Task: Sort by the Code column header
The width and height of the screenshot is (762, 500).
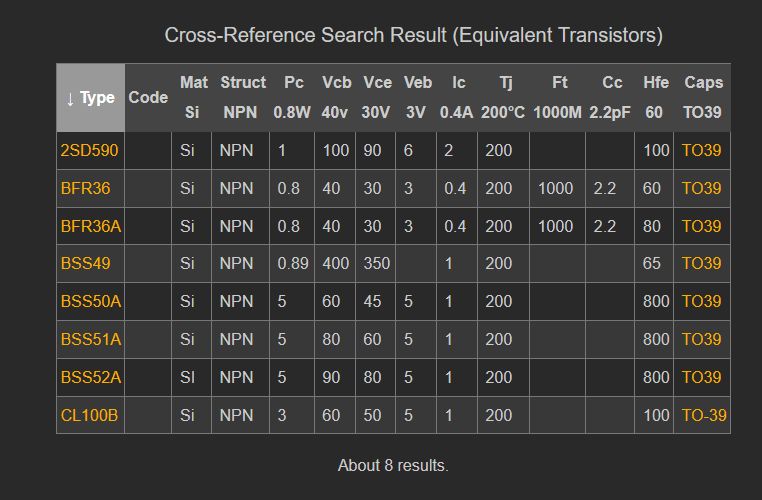Action: pyautogui.click(x=148, y=97)
